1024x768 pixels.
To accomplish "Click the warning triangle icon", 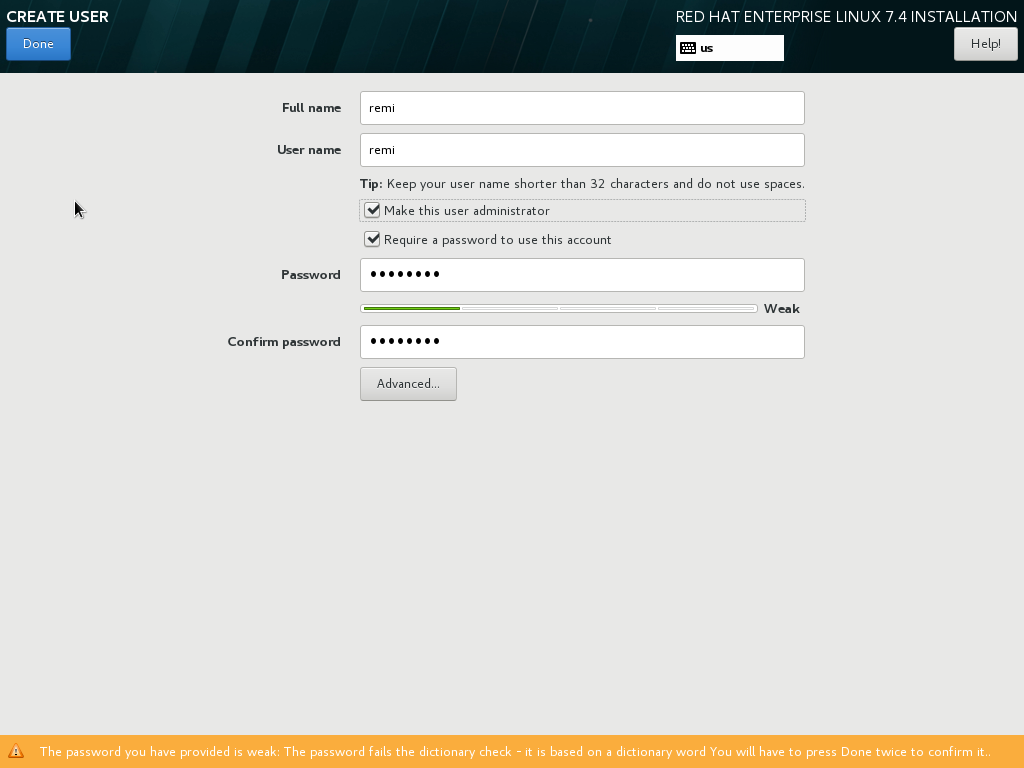I will point(16,752).
